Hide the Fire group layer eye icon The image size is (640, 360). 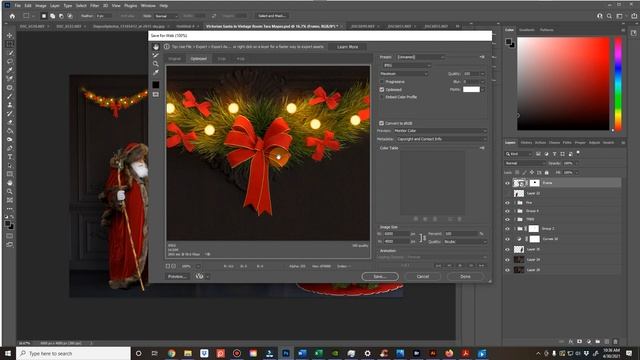click(507, 202)
